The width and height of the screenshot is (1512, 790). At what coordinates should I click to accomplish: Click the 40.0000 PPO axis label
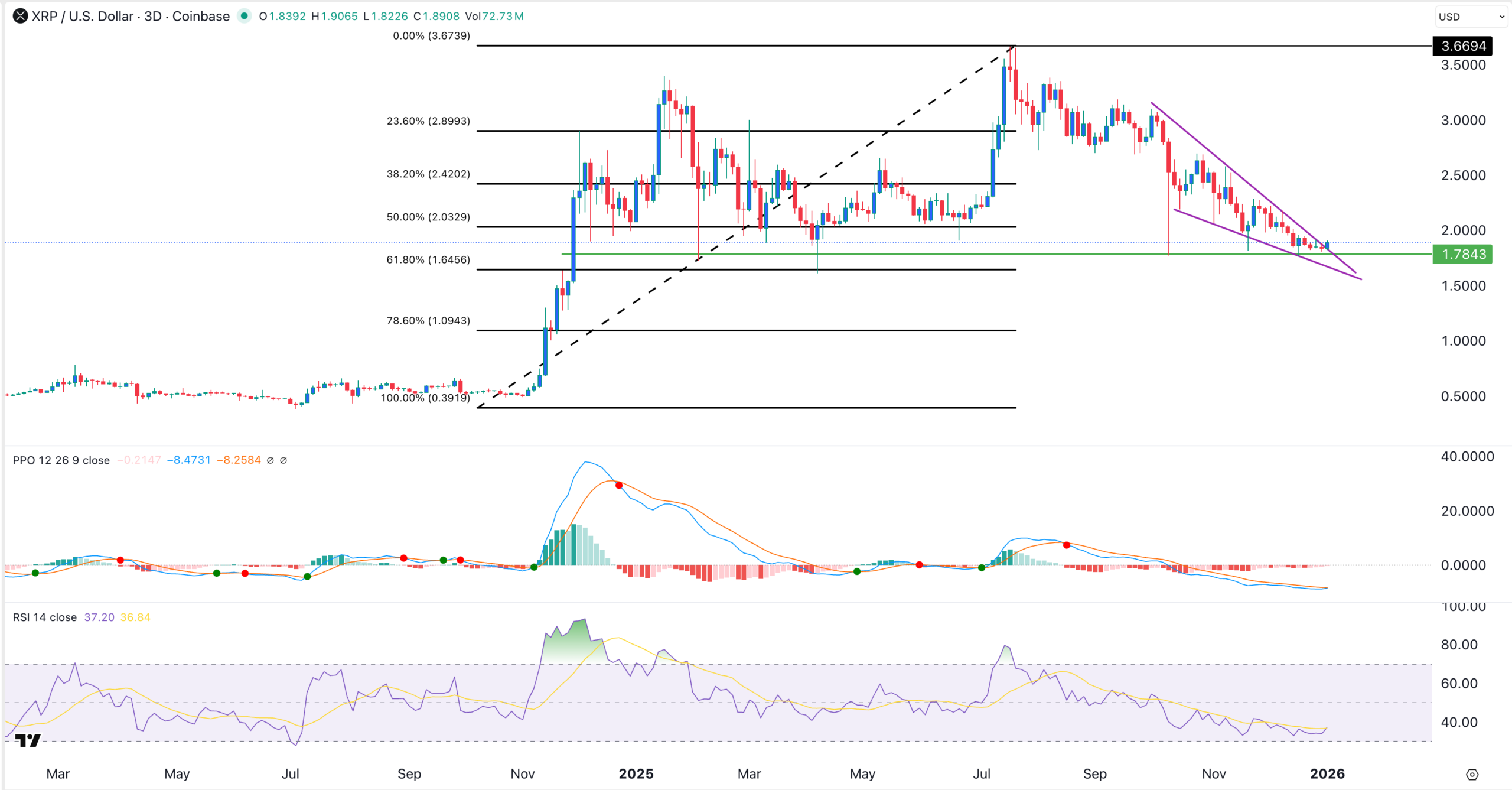click(1467, 457)
